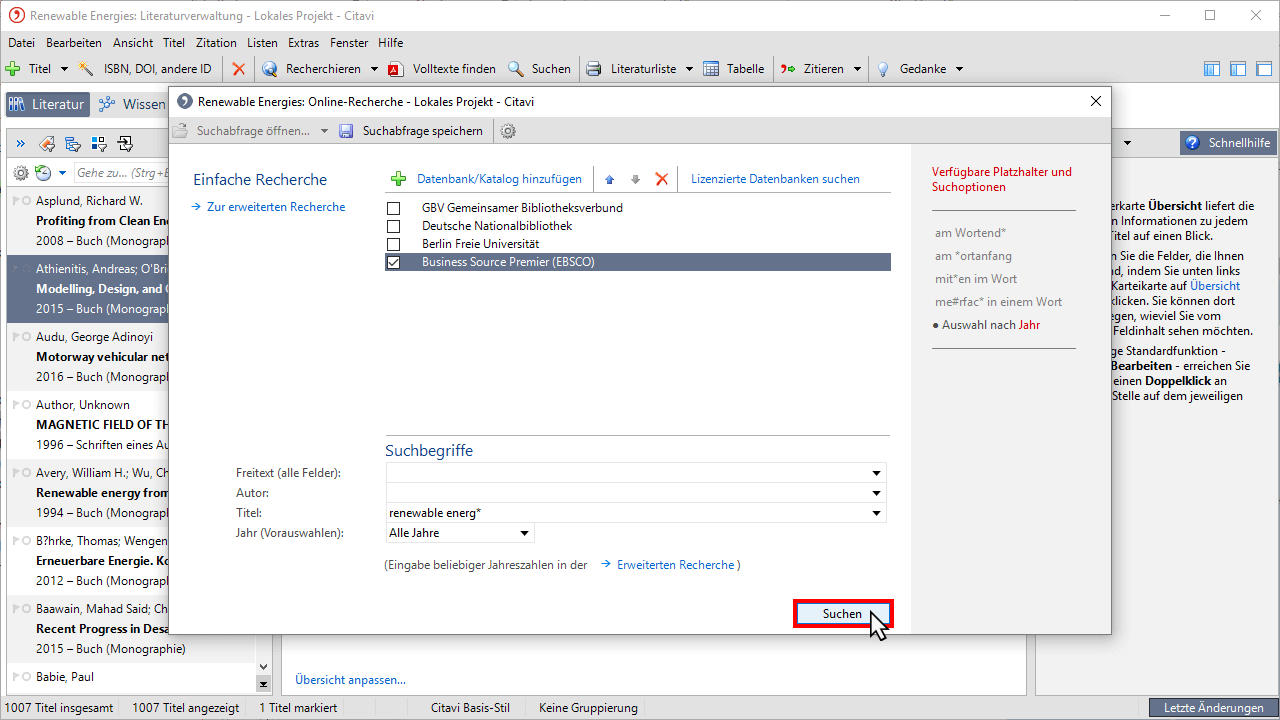Image resolution: width=1280 pixels, height=720 pixels.
Task: Open the Autor field dropdown arrow
Action: click(x=877, y=493)
